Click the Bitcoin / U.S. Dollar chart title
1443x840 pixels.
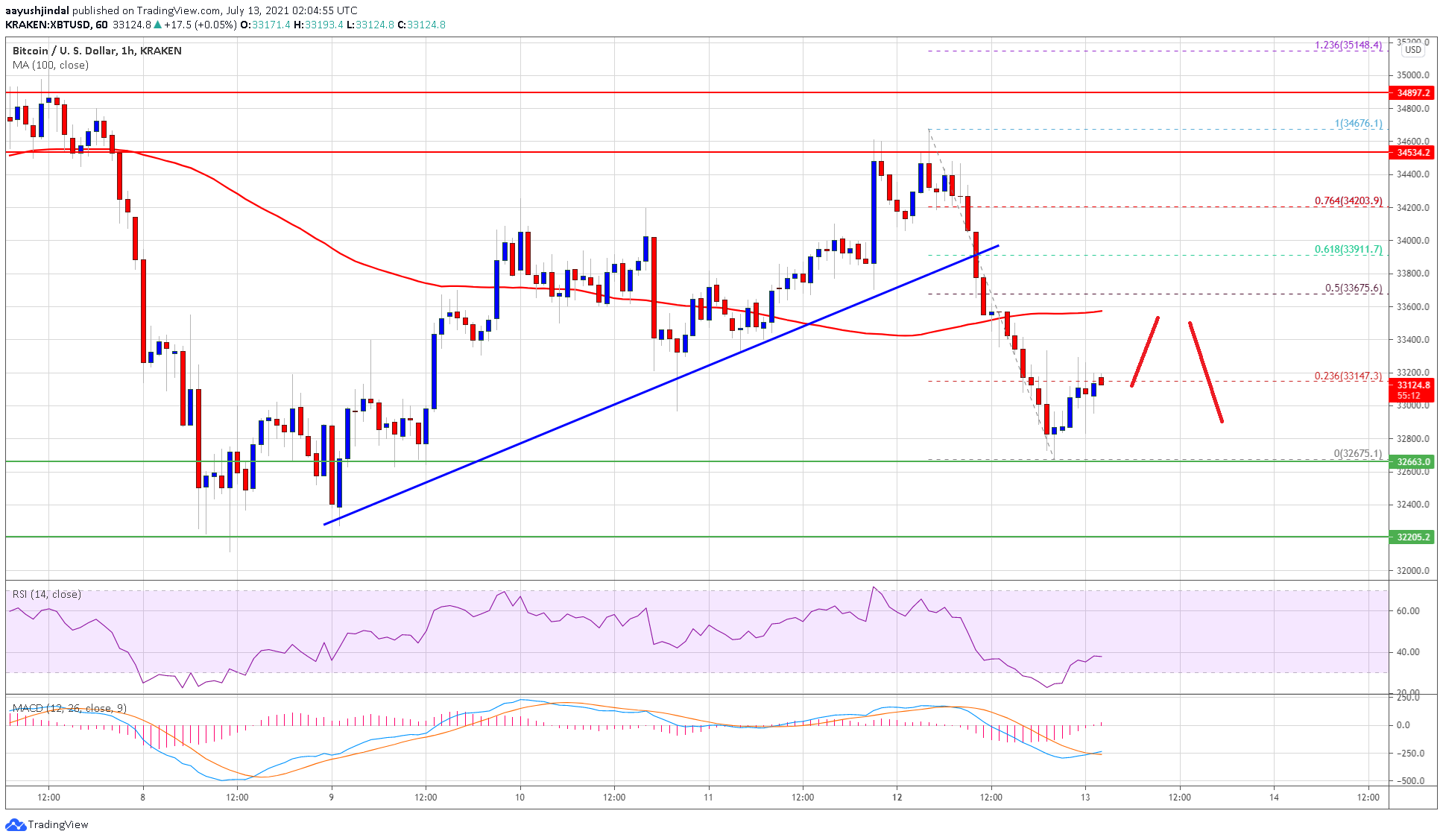pos(97,51)
